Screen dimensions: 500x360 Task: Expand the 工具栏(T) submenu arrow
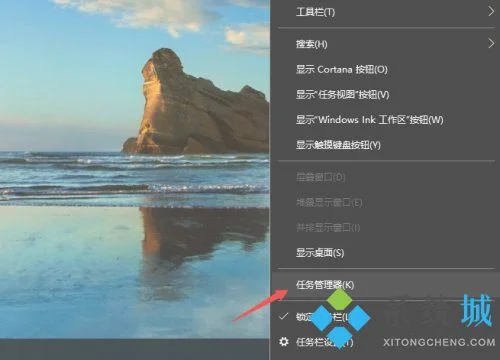[x=491, y=12]
